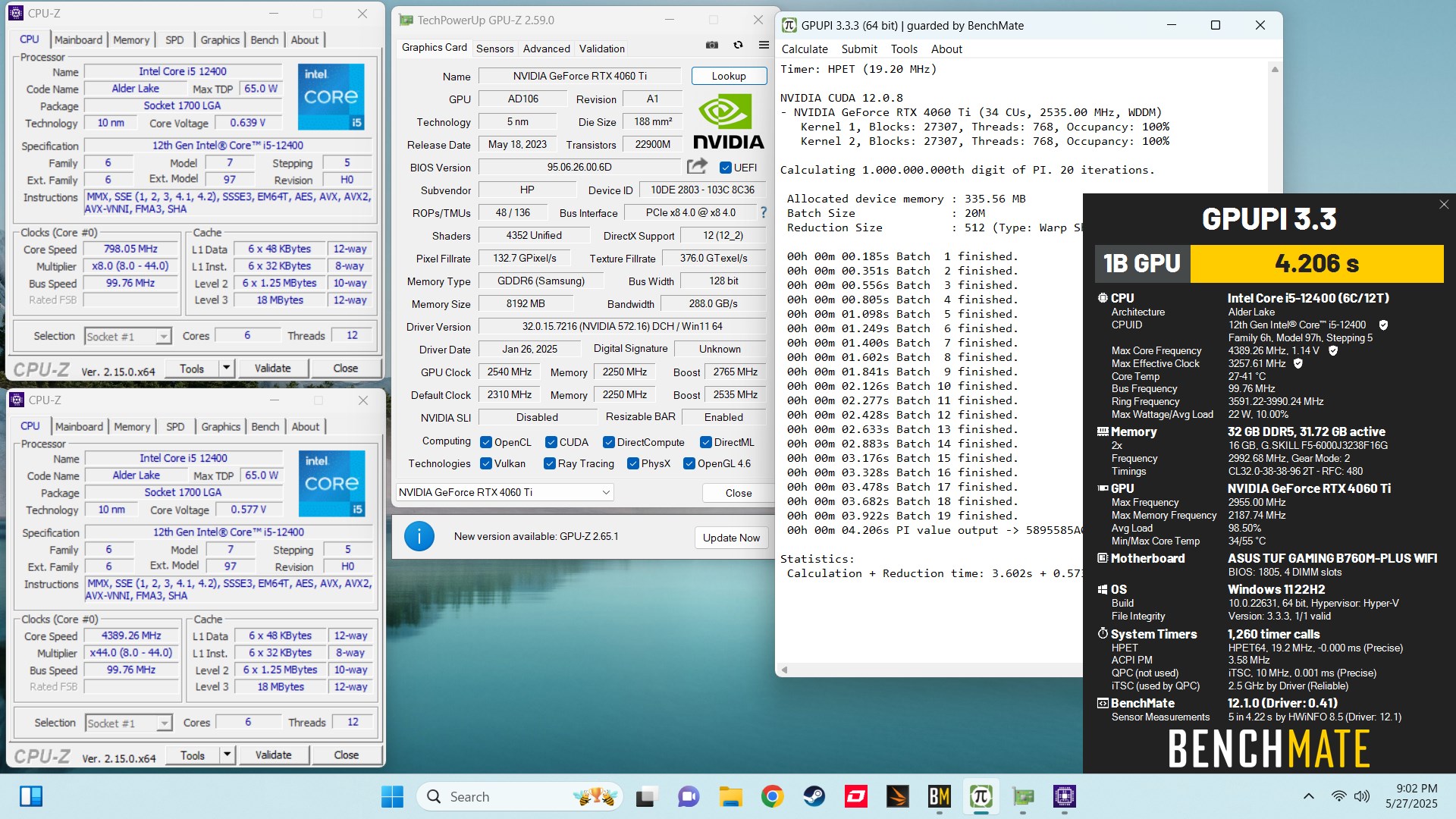Click Update Now for GPU-Z
This screenshot has width=1456, height=819.
pyautogui.click(x=731, y=537)
